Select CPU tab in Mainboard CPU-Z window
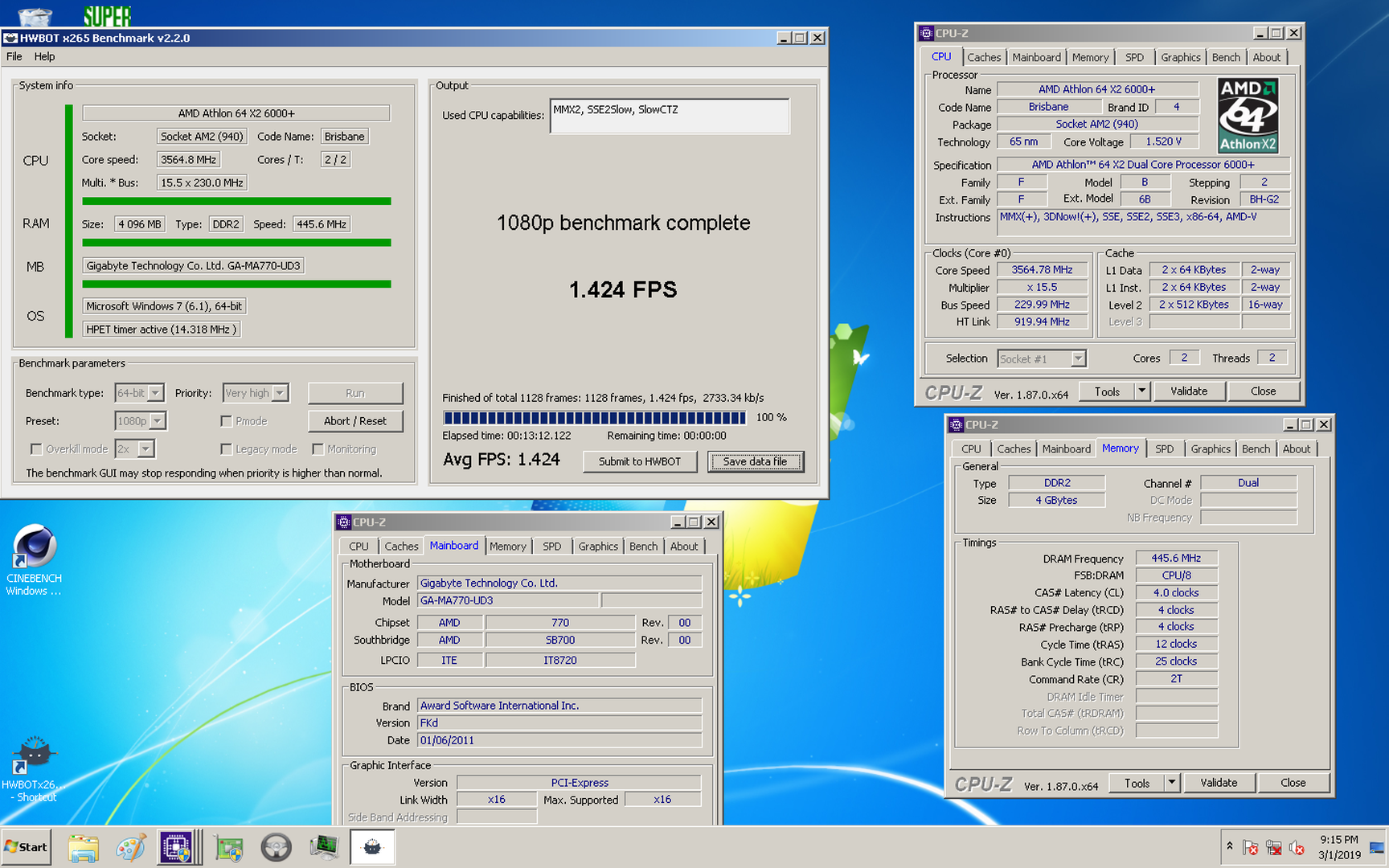This screenshot has height=868, width=1389. (359, 547)
